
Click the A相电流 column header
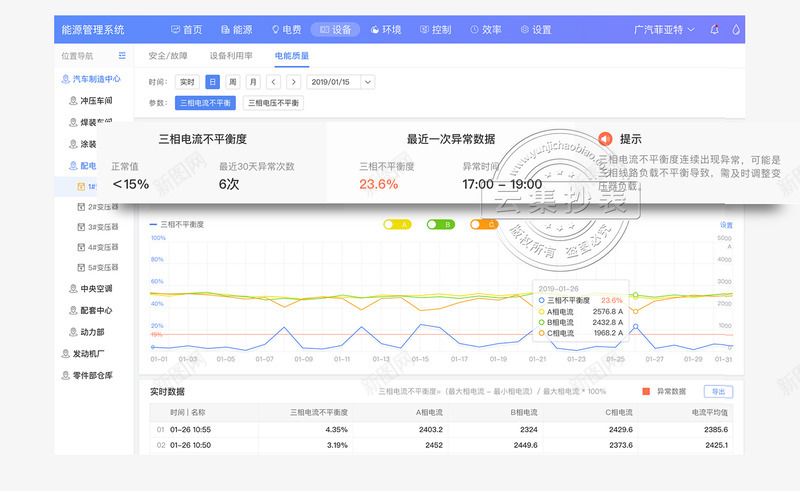pos(429,412)
